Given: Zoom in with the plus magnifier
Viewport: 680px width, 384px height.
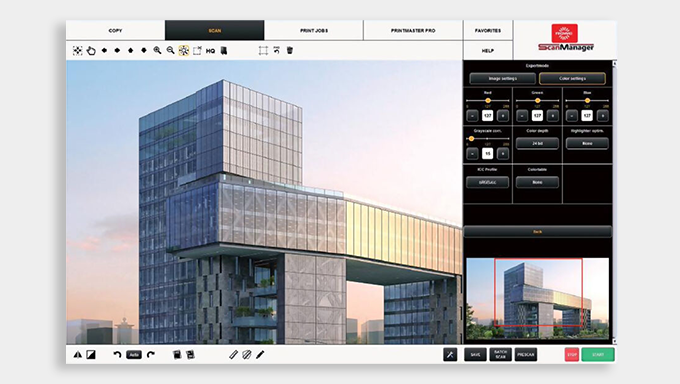Looking at the screenshot, I should coord(157,51).
